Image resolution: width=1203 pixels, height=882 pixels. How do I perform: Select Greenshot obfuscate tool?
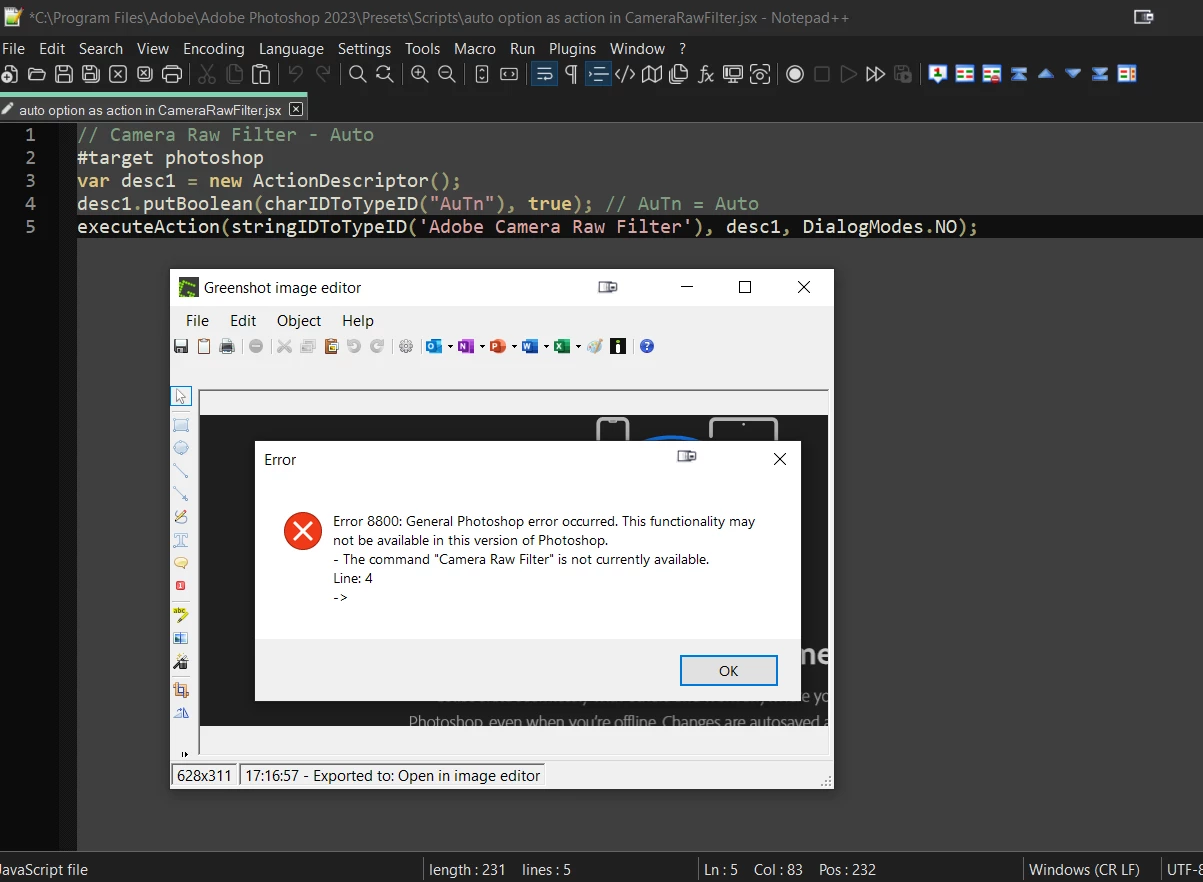point(181,638)
